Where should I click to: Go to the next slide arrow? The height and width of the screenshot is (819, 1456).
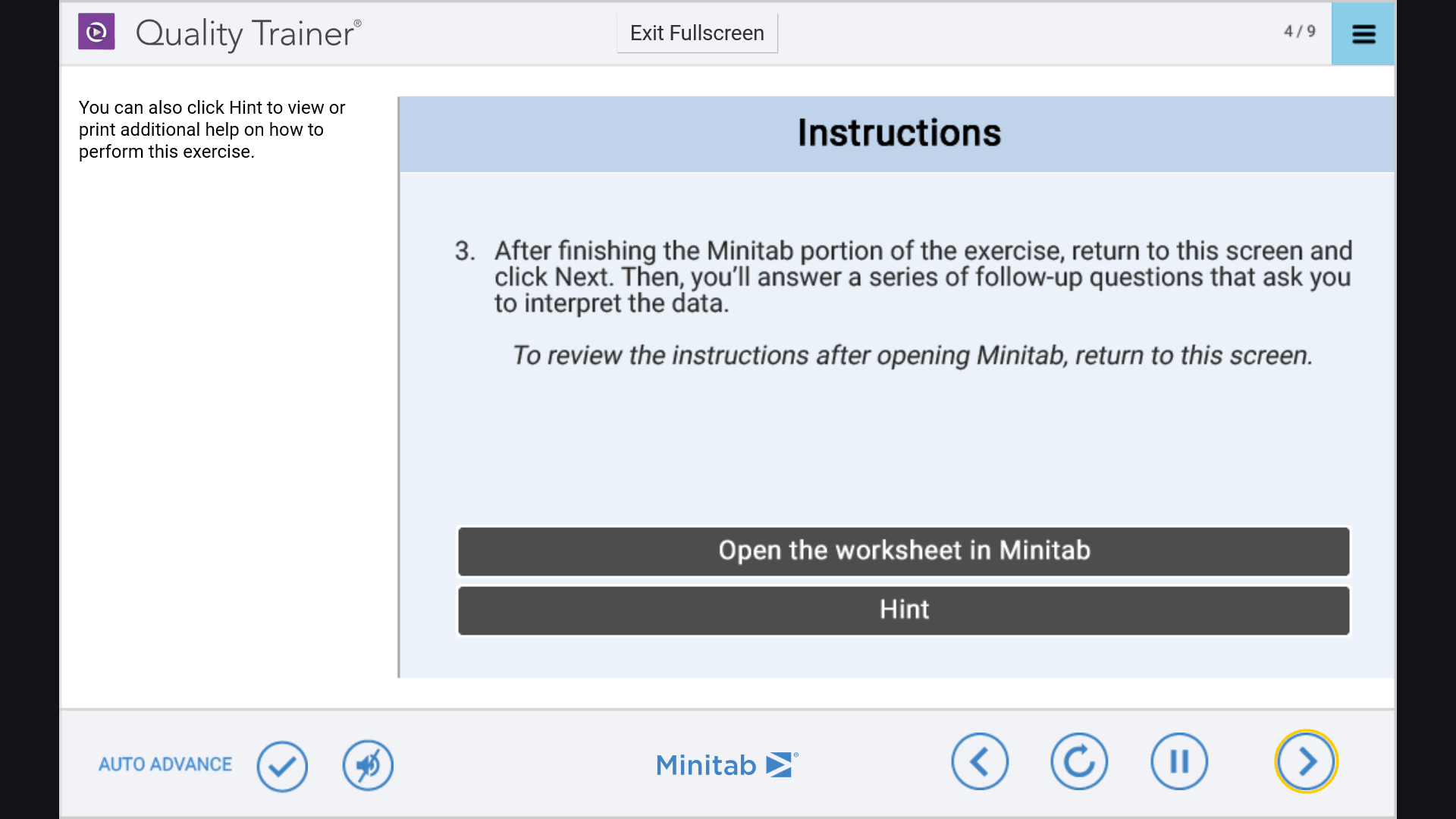coord(1306,761)
